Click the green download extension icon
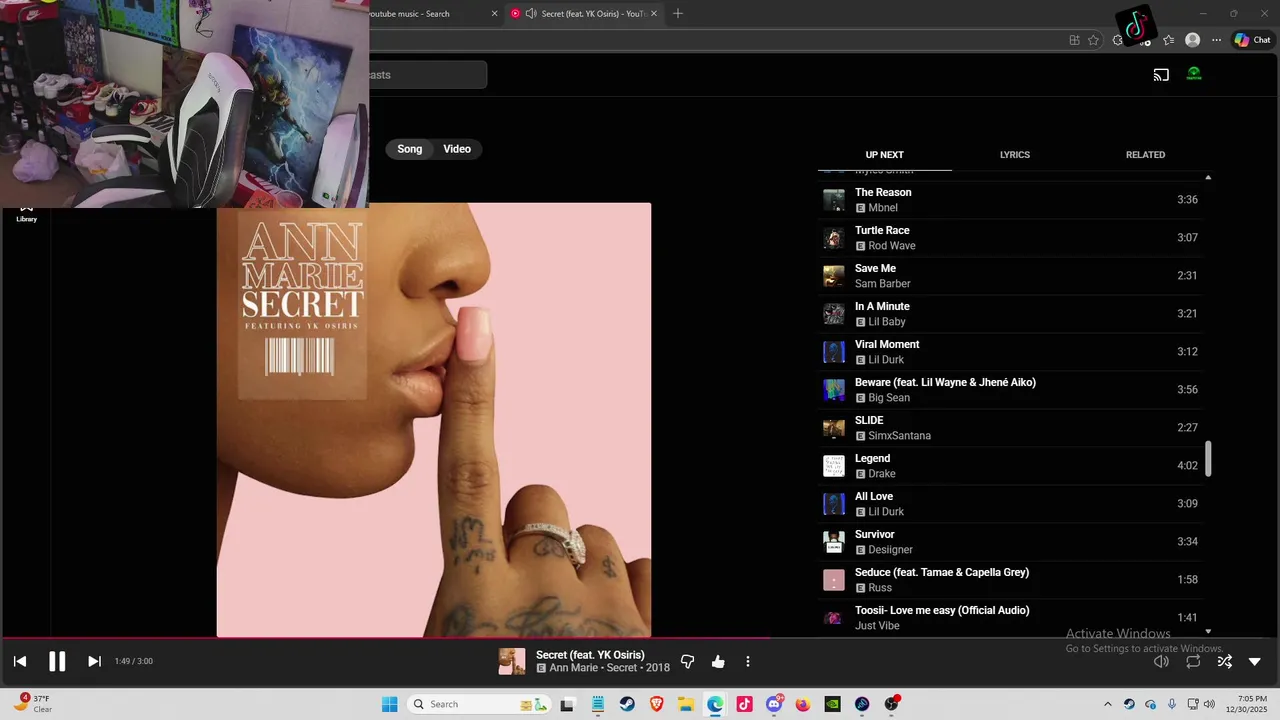1280x720 pixels. (x=1194, y=74)
